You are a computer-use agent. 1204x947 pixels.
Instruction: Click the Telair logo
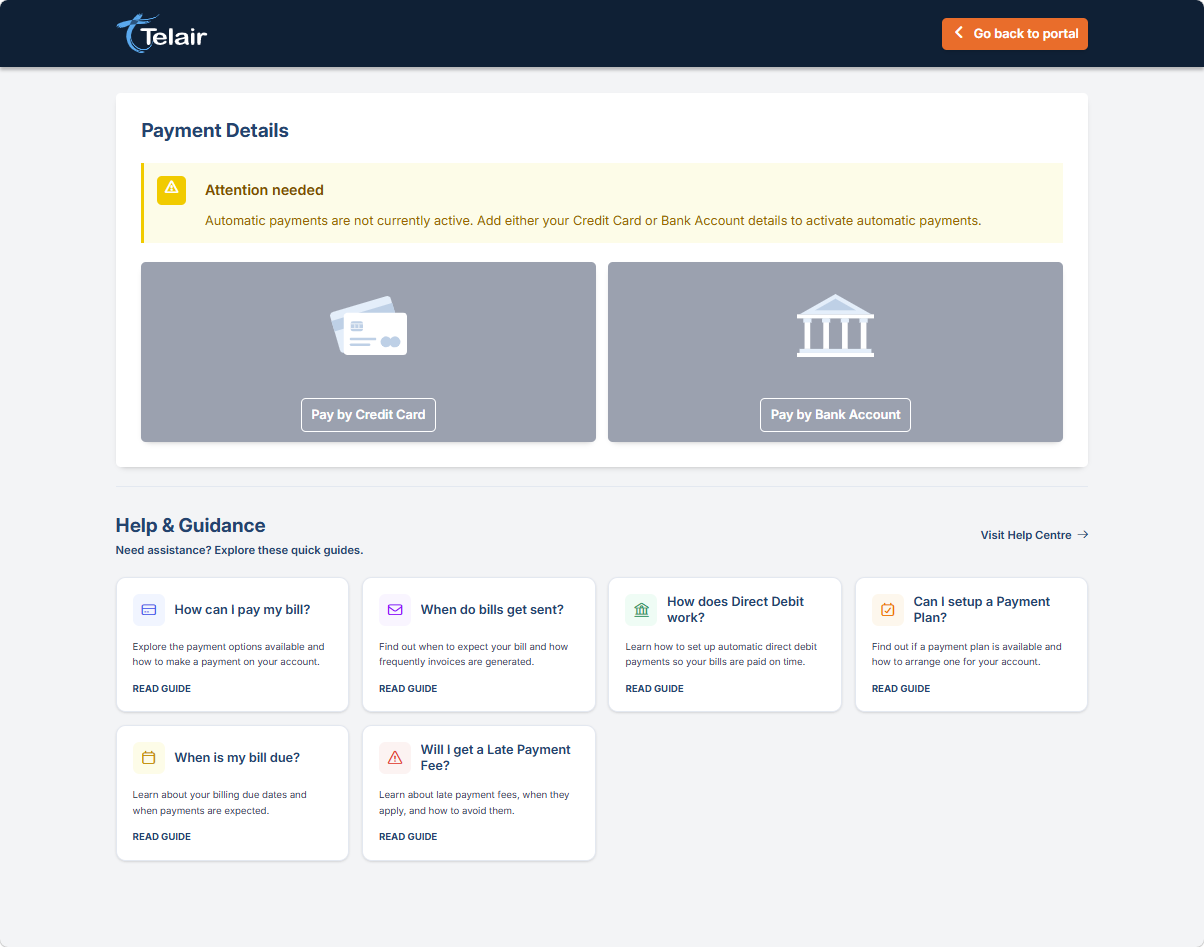point(162,34)
